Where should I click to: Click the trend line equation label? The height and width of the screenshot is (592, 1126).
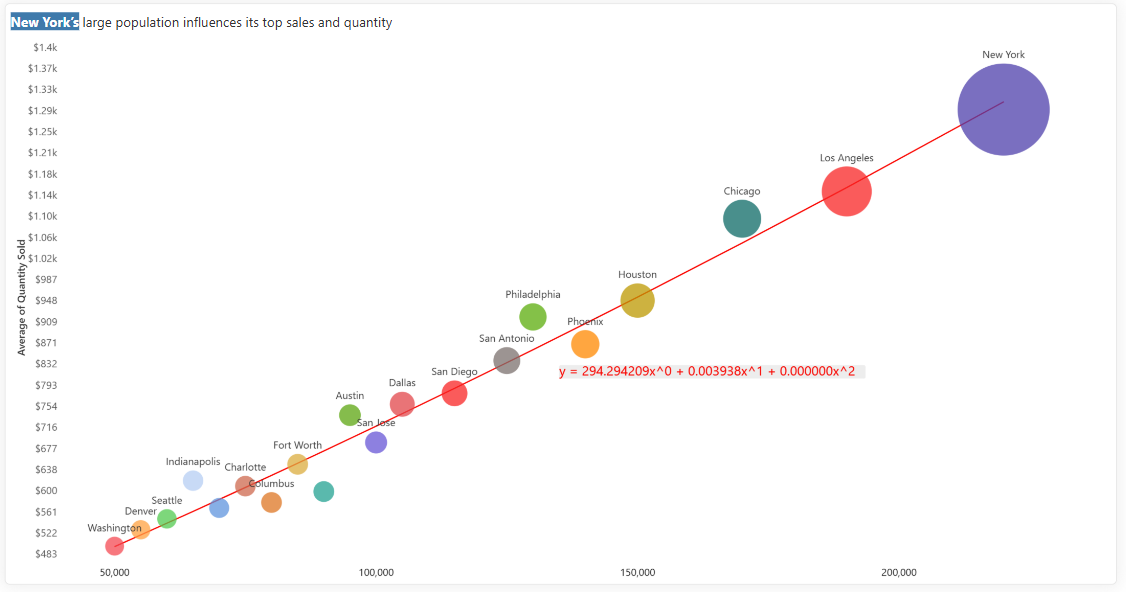[x=707, y=371]
